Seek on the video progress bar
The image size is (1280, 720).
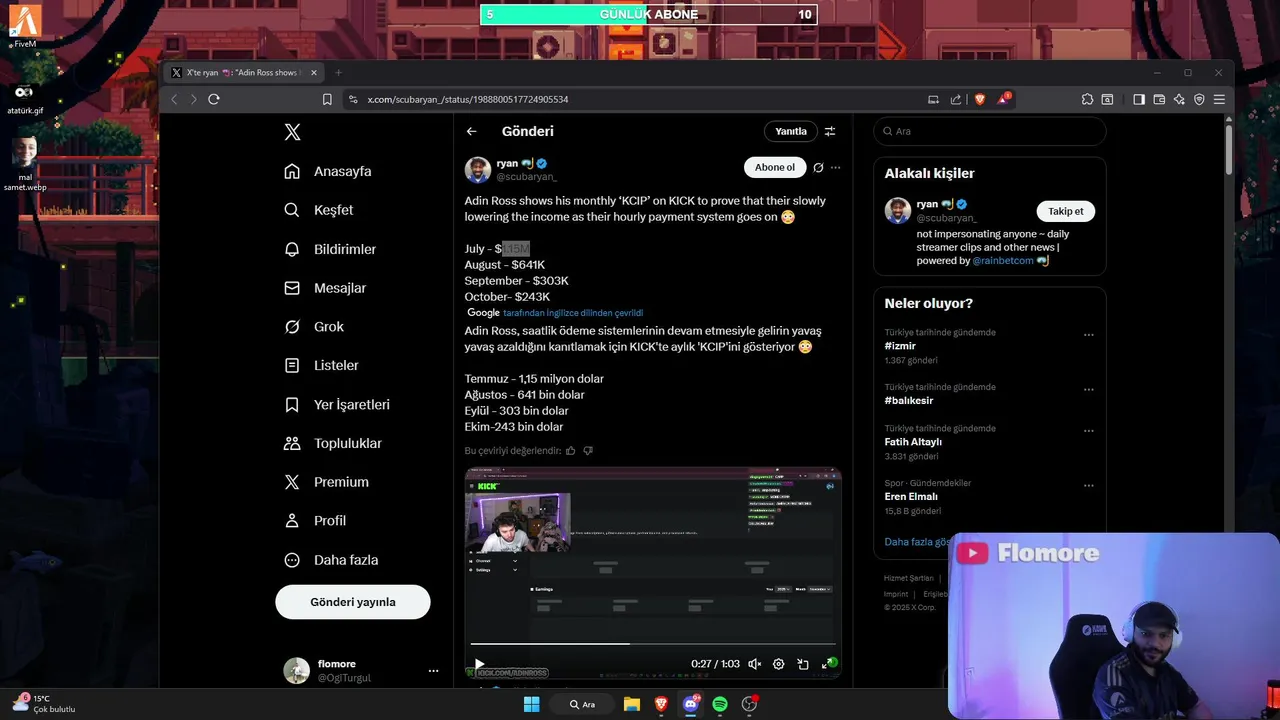click(x=653, y=644)
